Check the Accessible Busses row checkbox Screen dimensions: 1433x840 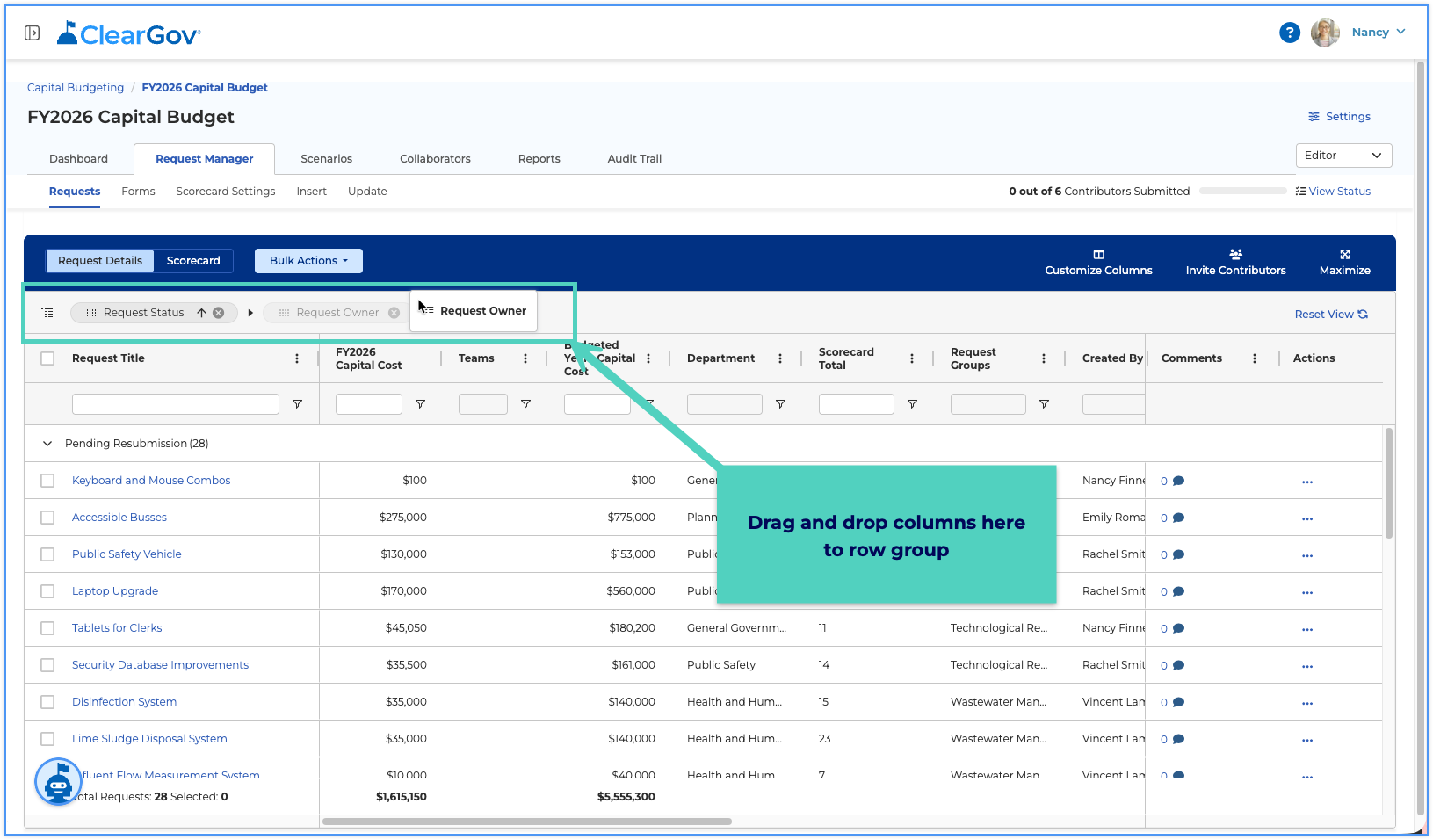pyautogui.click(x=47, y=518)
